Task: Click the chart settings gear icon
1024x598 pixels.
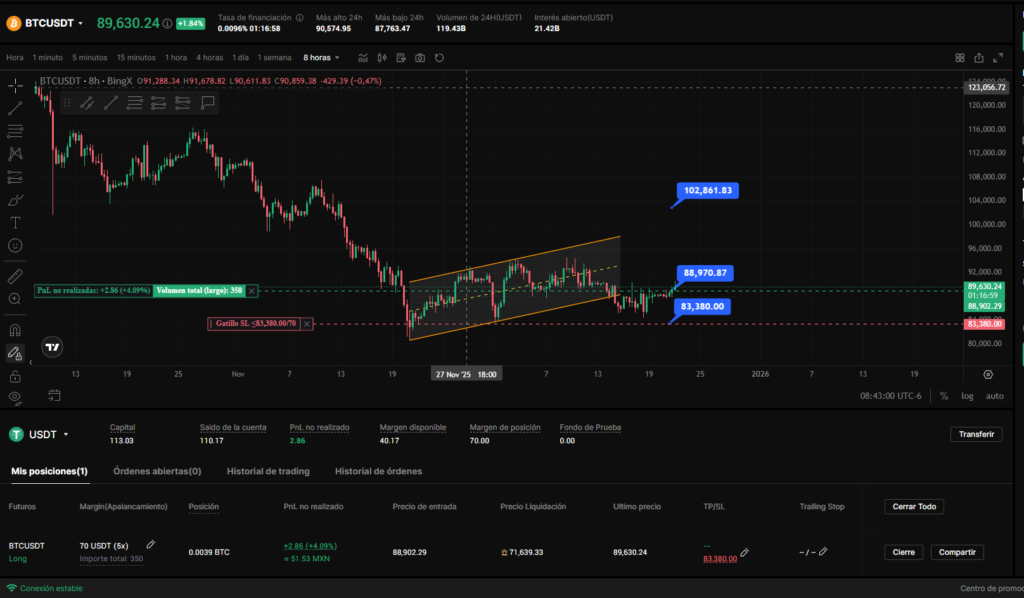Action: (988, 374)
